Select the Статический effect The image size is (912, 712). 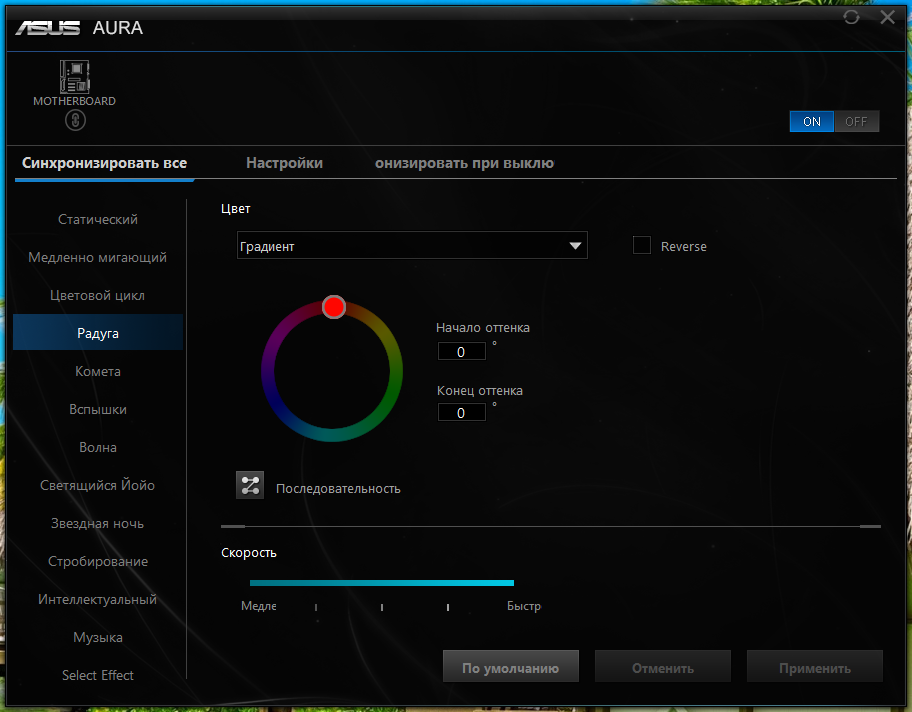[98, 219]
